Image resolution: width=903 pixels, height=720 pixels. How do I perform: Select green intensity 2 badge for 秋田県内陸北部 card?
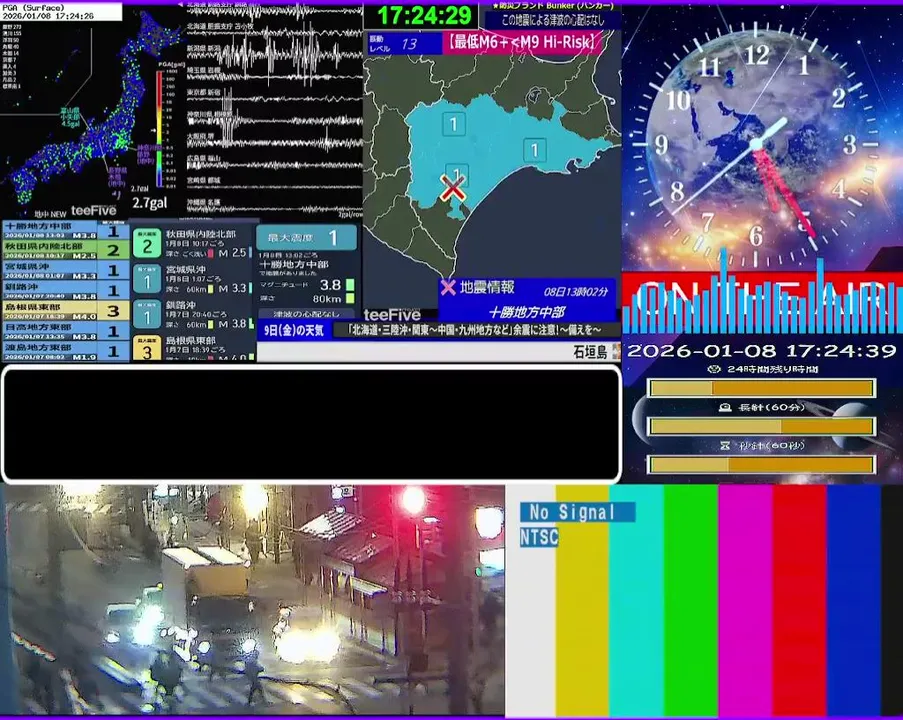(147, 243)
